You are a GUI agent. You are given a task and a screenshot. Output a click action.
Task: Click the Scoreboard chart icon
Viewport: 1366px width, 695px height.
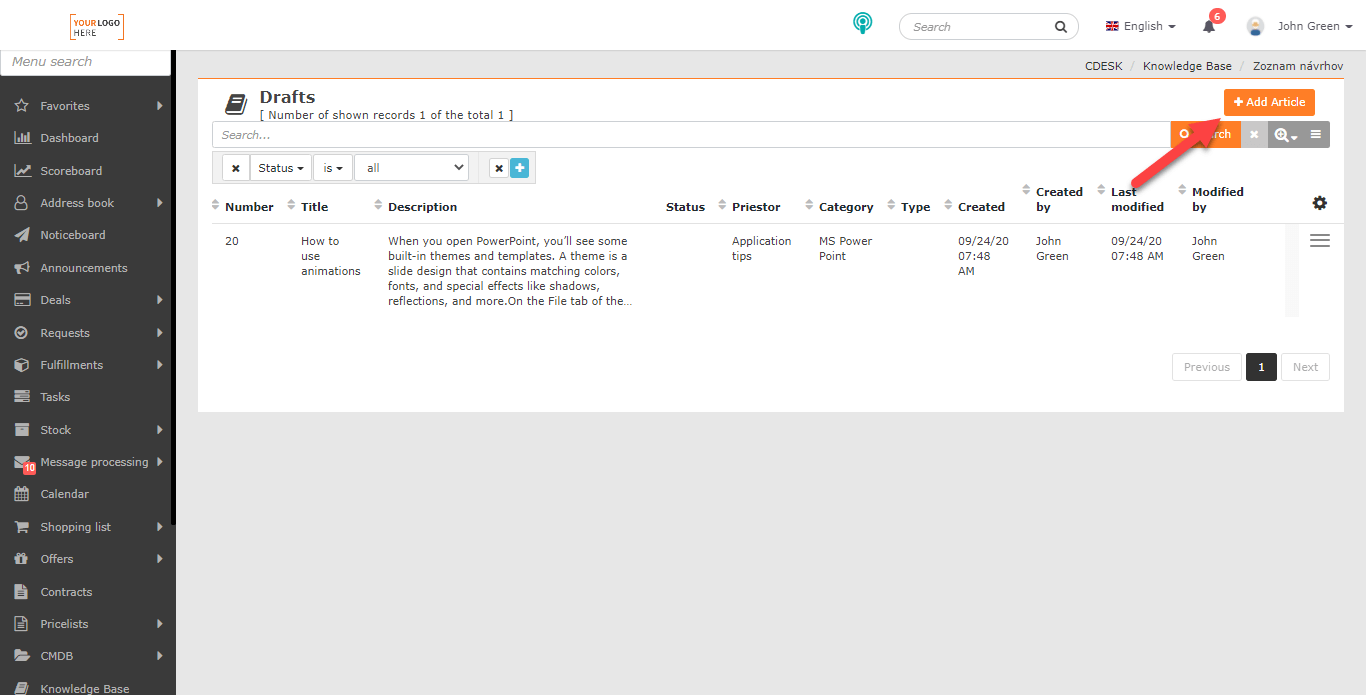click(21, 171)
